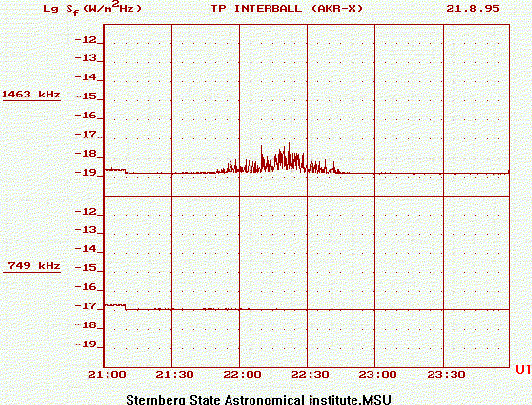Click the date 21.8.95 at top
The image size is (532, 405).
[473, 8]
